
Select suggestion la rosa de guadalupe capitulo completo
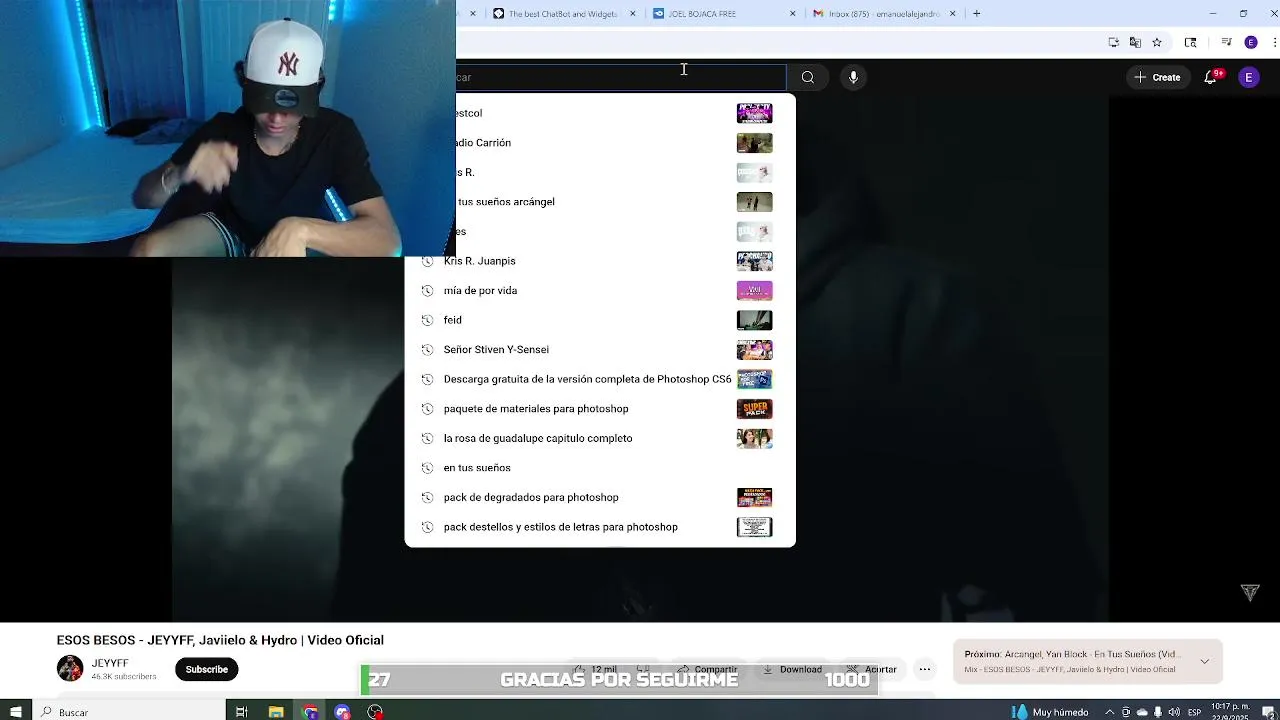click(600, 438)
